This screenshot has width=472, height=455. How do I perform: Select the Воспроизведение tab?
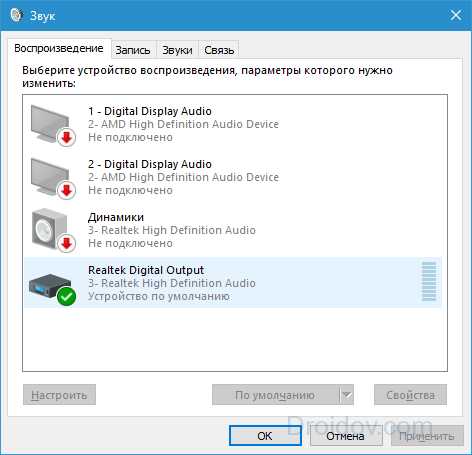(x=59, y=48)
